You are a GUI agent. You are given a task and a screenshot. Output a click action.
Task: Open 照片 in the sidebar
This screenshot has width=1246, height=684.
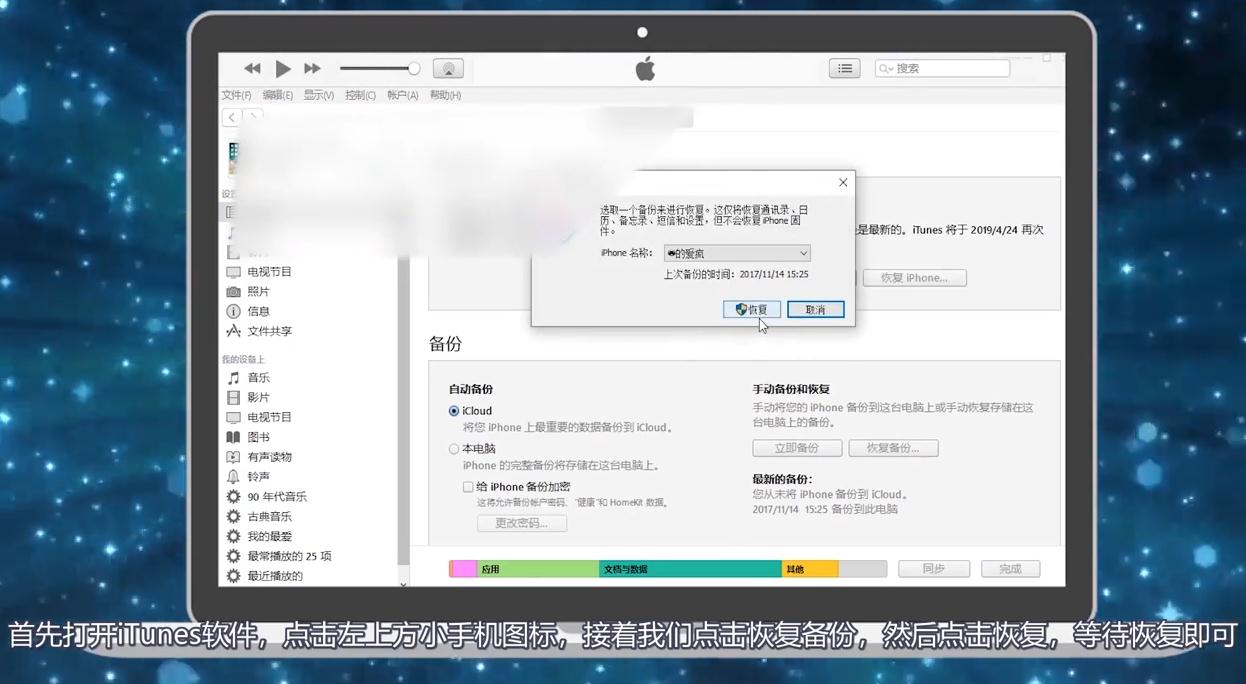coord(259,292)
